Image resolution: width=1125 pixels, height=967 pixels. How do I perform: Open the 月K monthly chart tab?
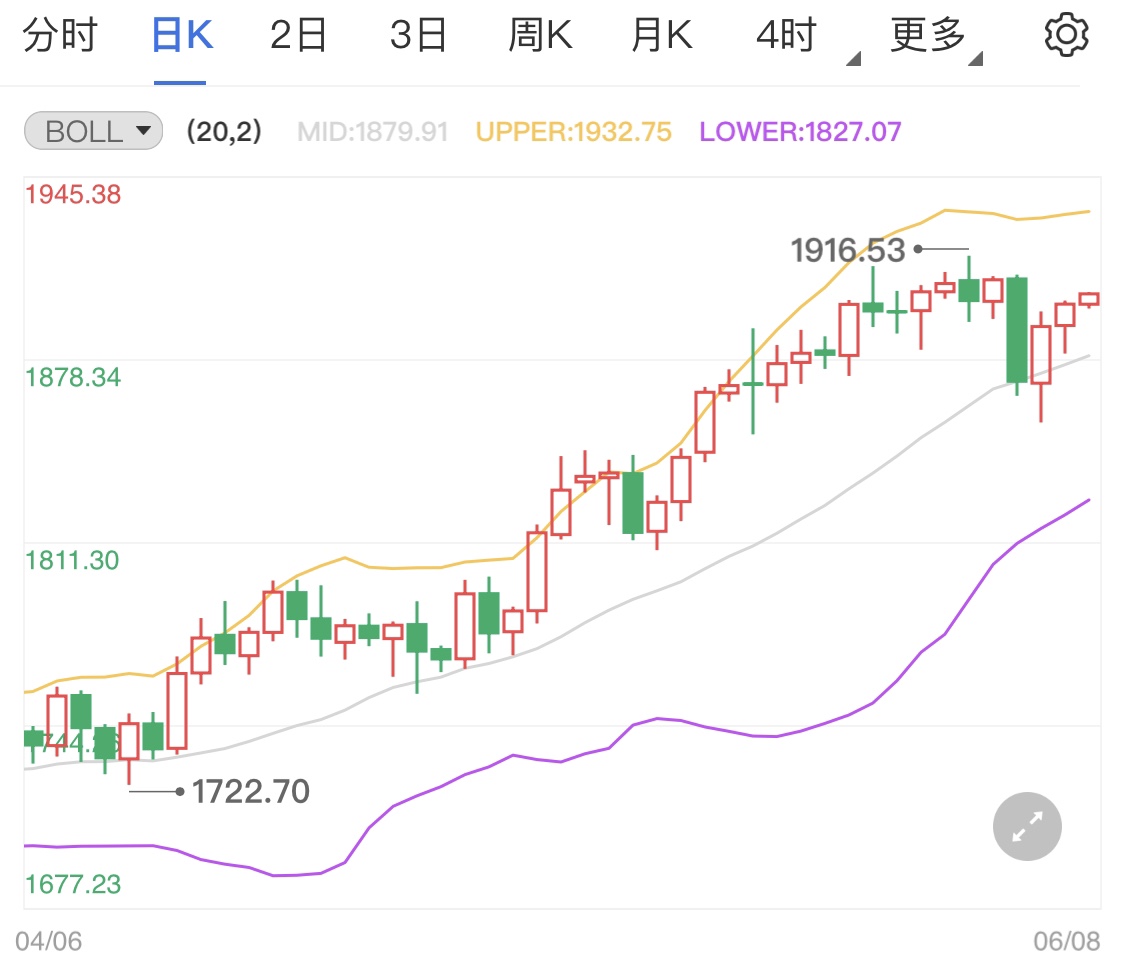click(x=662, y=35)
